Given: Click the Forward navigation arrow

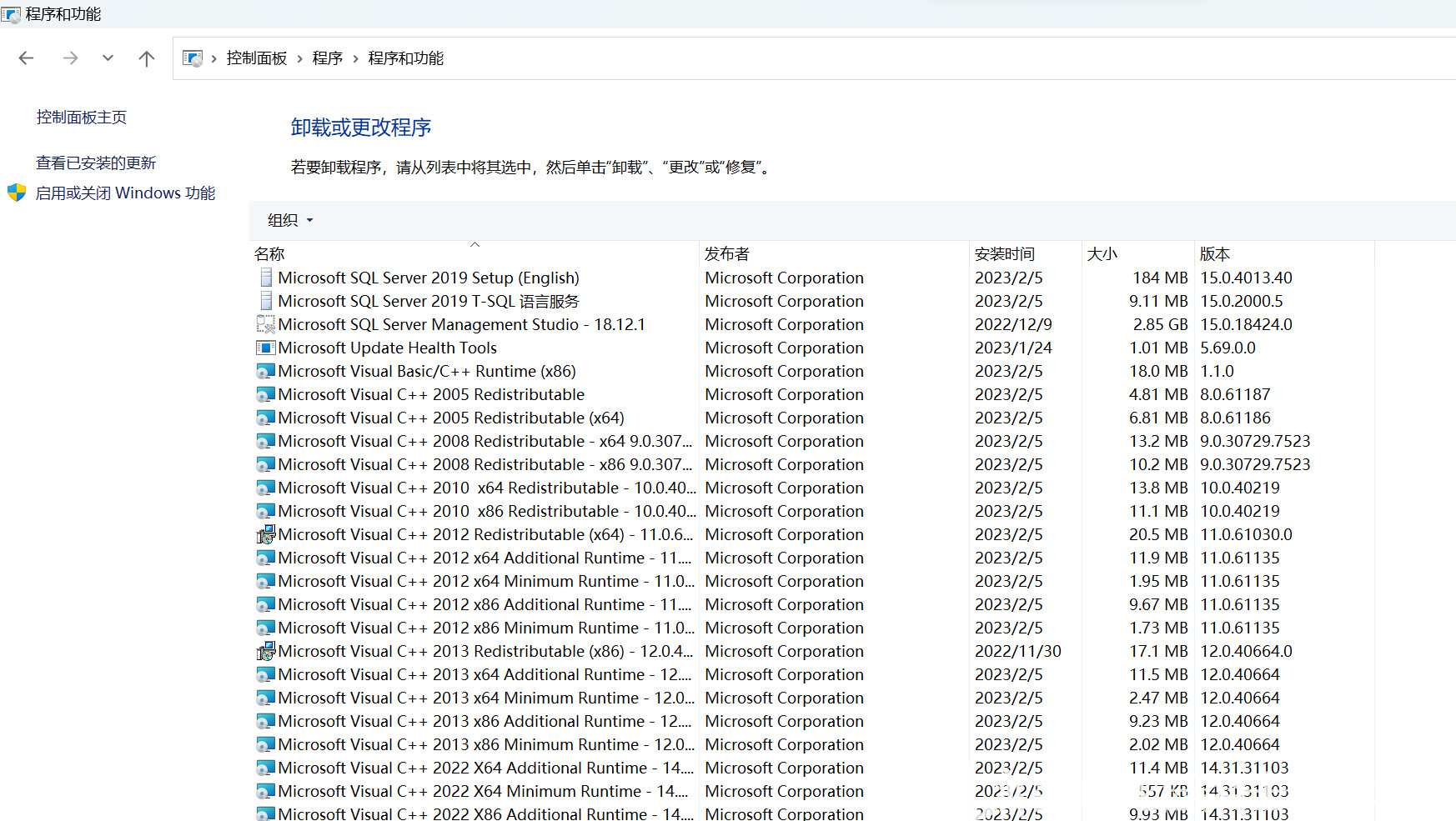Looking at the screenshot, I should (70, 58).
